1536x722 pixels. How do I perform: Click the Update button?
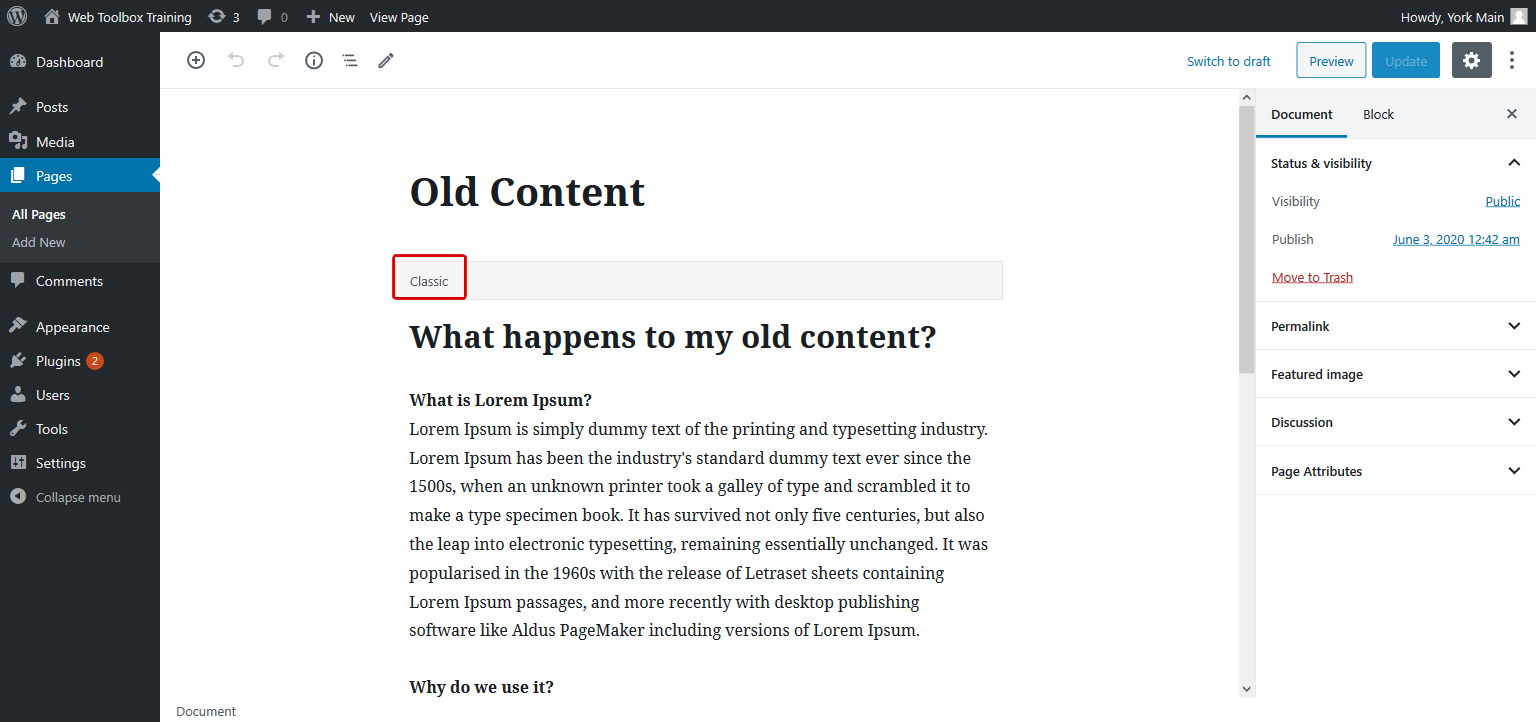(1405, 60)
